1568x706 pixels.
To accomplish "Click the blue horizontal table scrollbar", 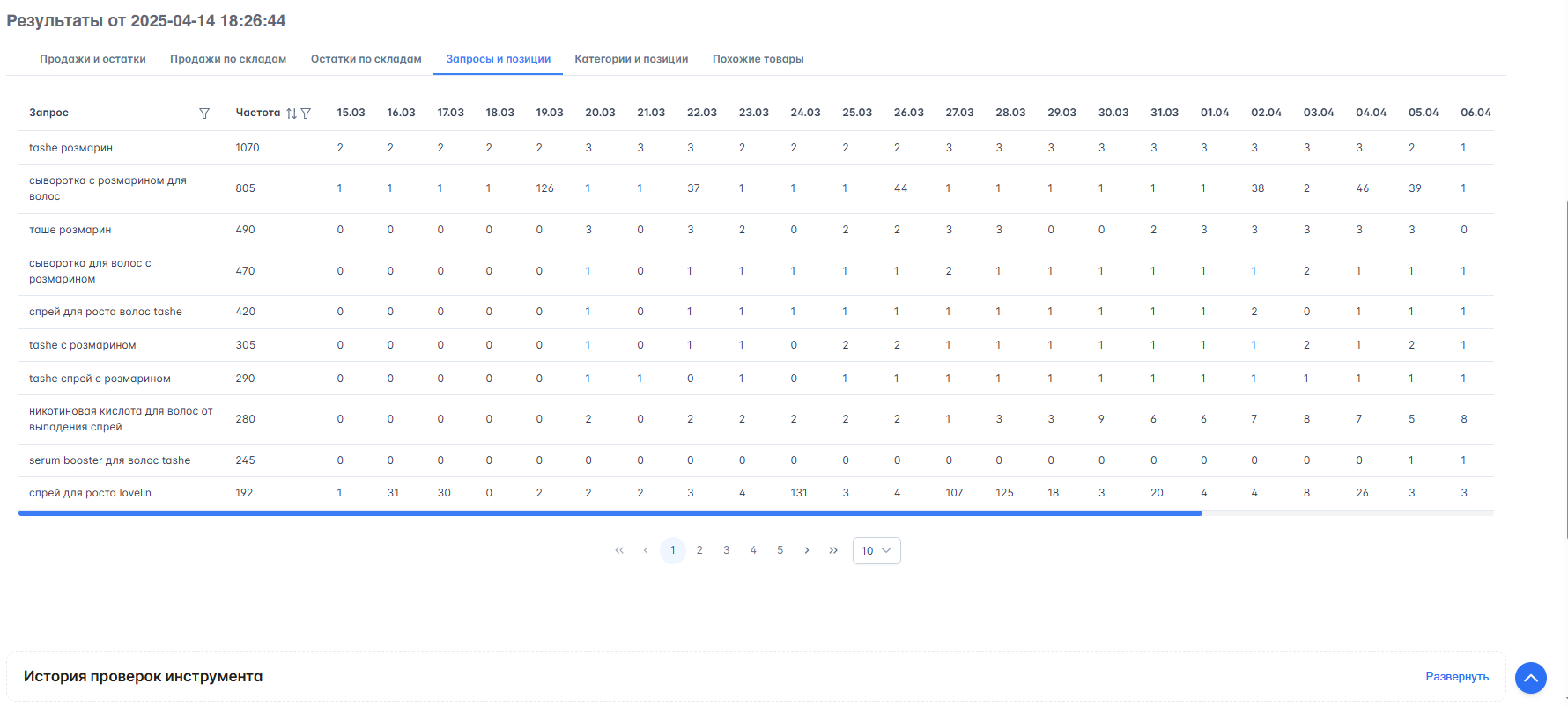I will 610,512.
